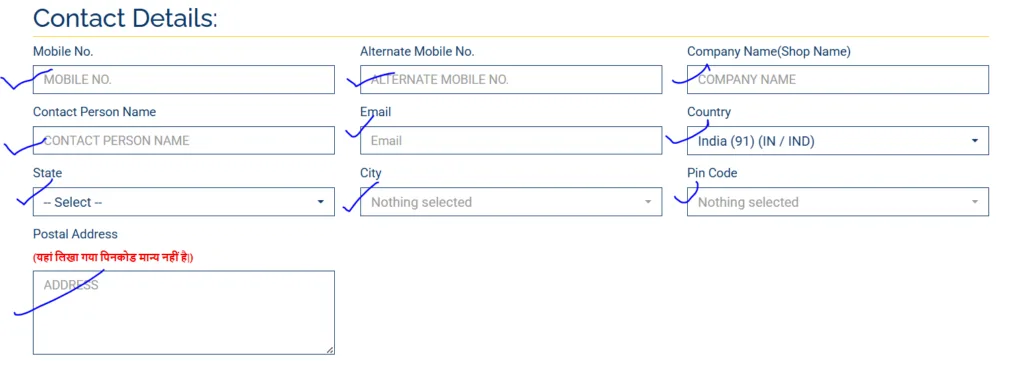Click the caret arrow in Country selector
Viewport: 1024px width, 370px height.
[x=974, y=140]
